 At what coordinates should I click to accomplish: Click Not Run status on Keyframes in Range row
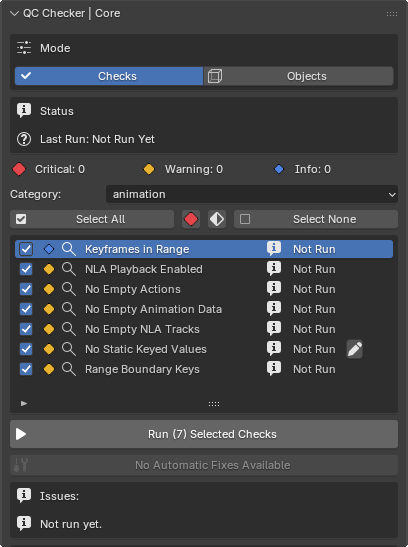(x=314, y=249)
